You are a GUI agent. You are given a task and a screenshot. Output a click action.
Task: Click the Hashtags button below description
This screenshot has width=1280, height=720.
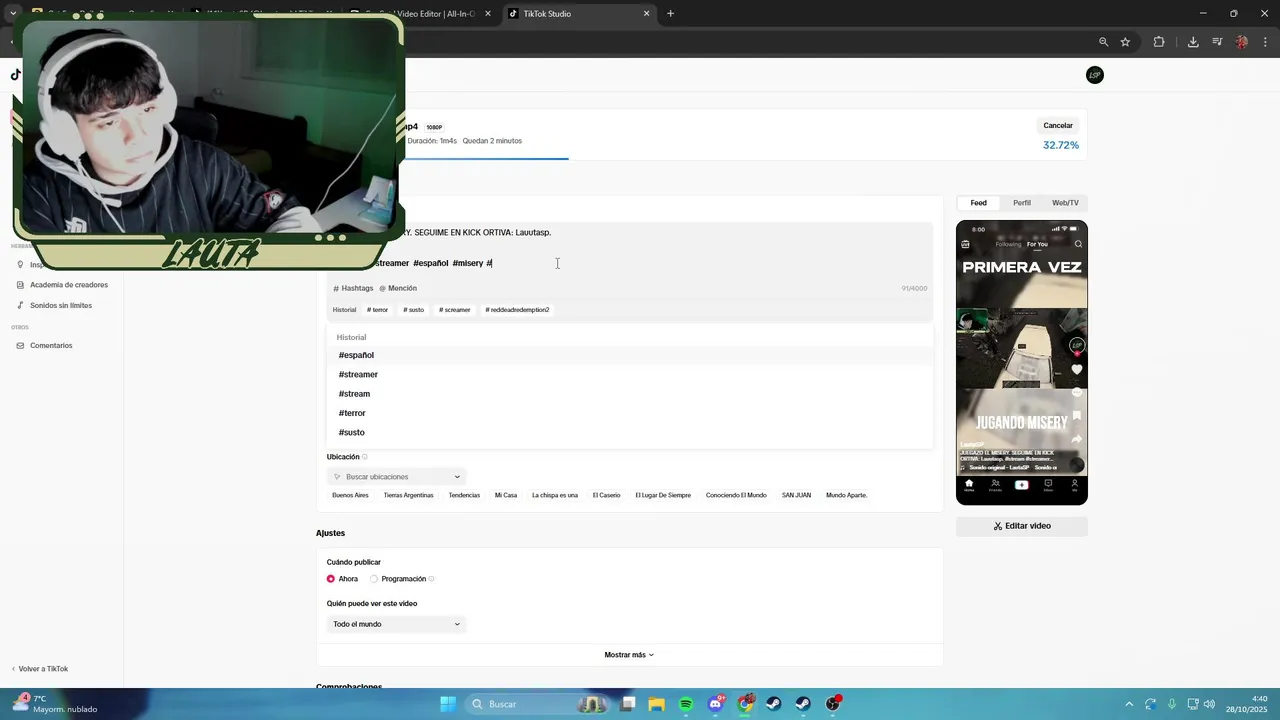(353, 288)
